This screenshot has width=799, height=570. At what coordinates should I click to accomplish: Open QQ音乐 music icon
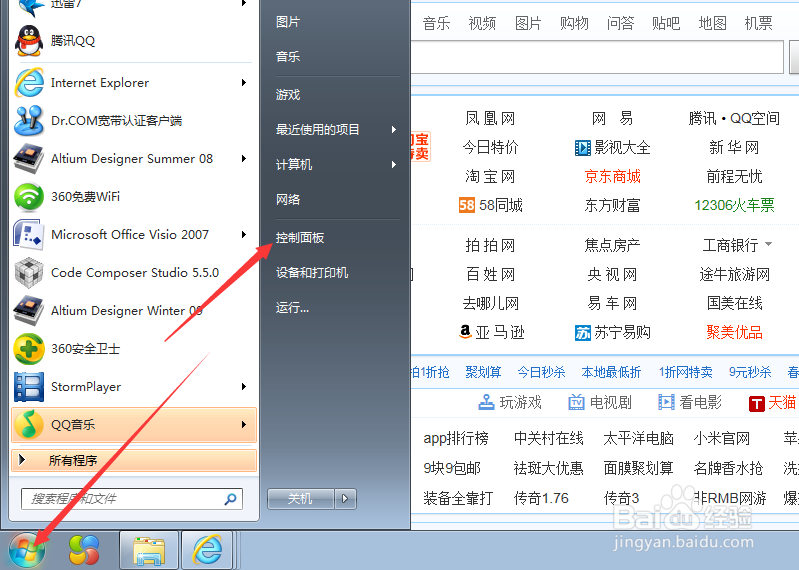(x=29, y=425)
